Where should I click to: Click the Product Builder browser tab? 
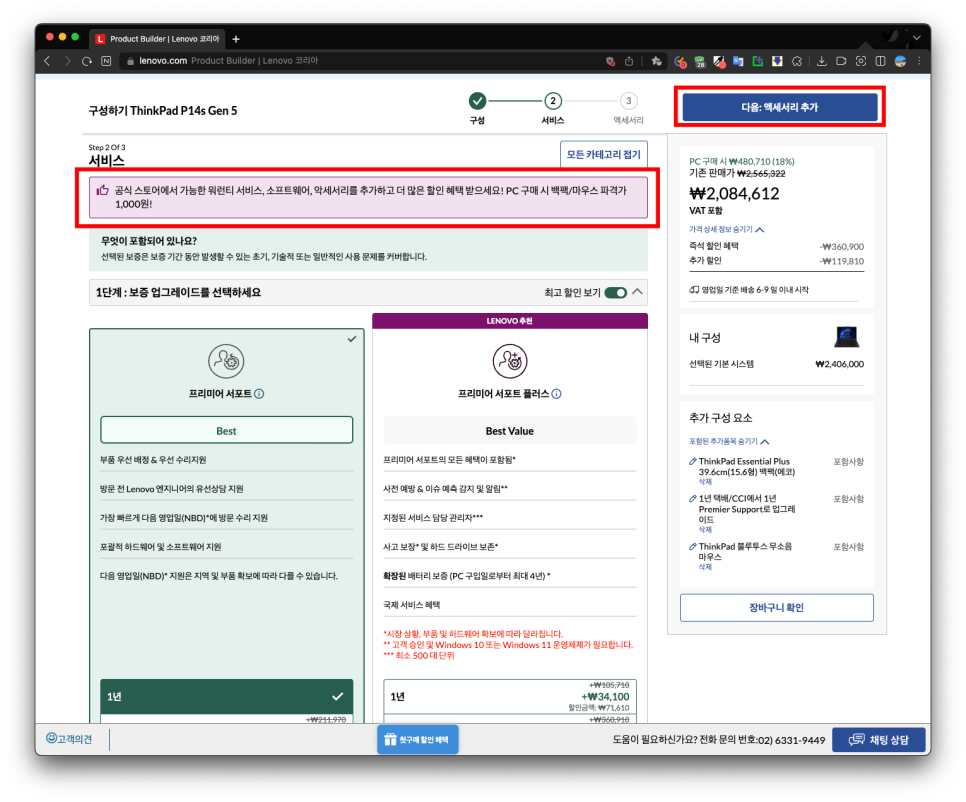157,39
